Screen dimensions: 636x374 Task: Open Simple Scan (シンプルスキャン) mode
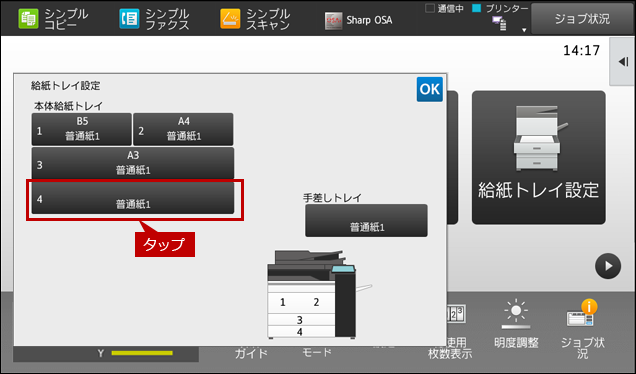(255, 19)
